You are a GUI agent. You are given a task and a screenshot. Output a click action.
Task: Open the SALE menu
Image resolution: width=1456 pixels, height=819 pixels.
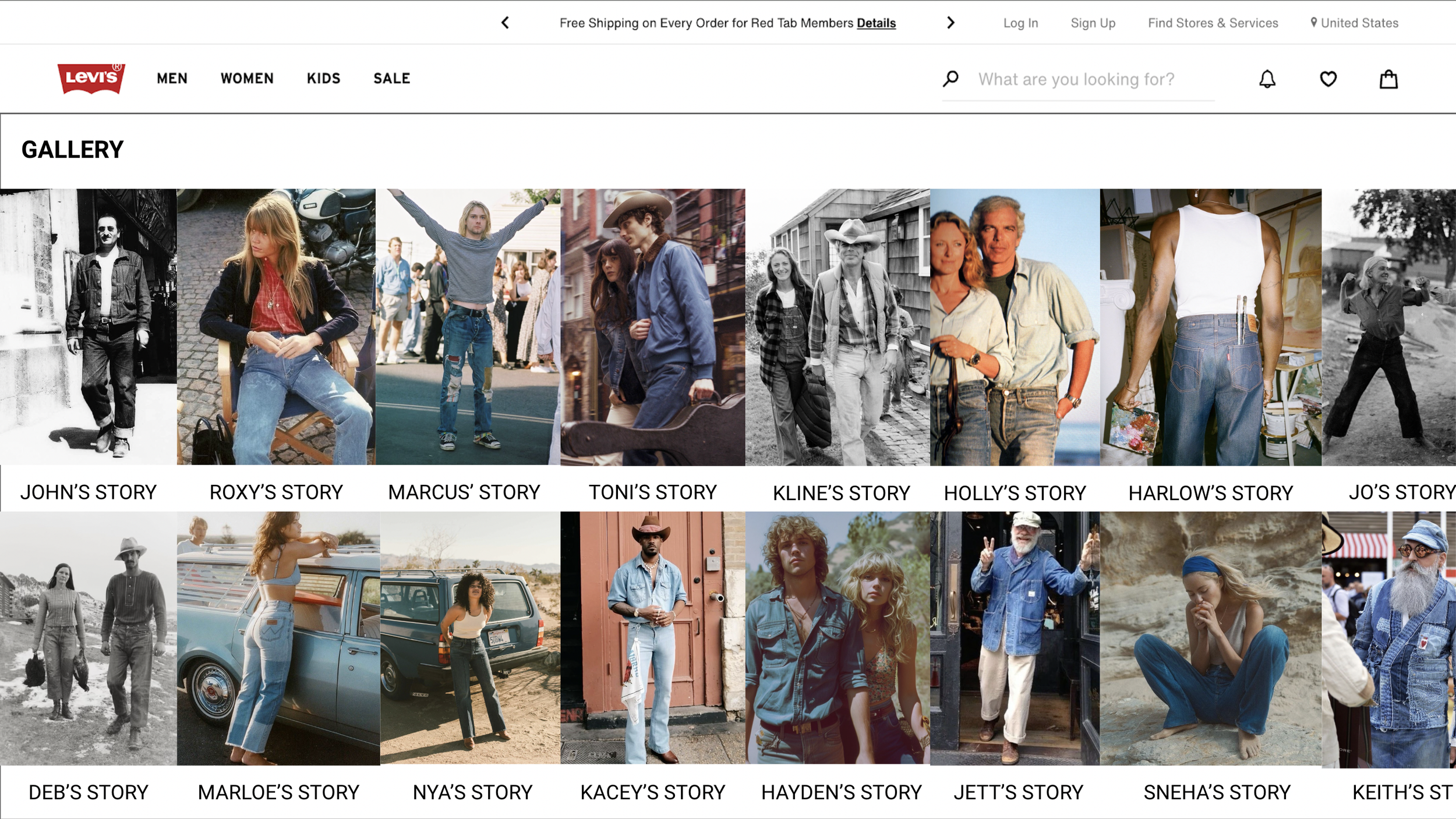391,79
